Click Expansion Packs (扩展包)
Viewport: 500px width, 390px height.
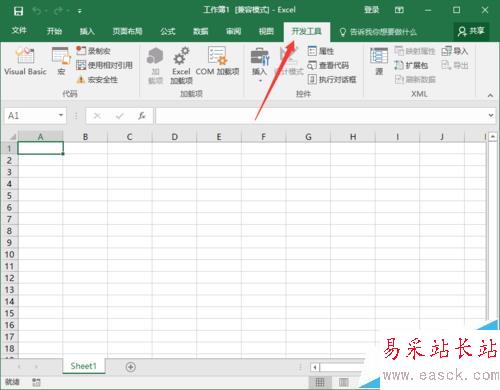point(411,65)
